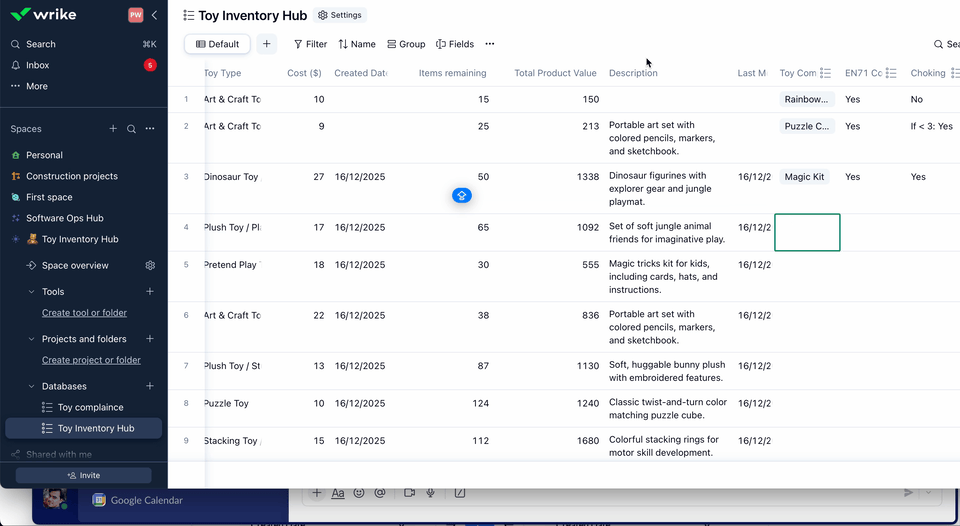Collapse the Projects and folders section
This screenshot has height=526, width=960.
pos(31,339)
